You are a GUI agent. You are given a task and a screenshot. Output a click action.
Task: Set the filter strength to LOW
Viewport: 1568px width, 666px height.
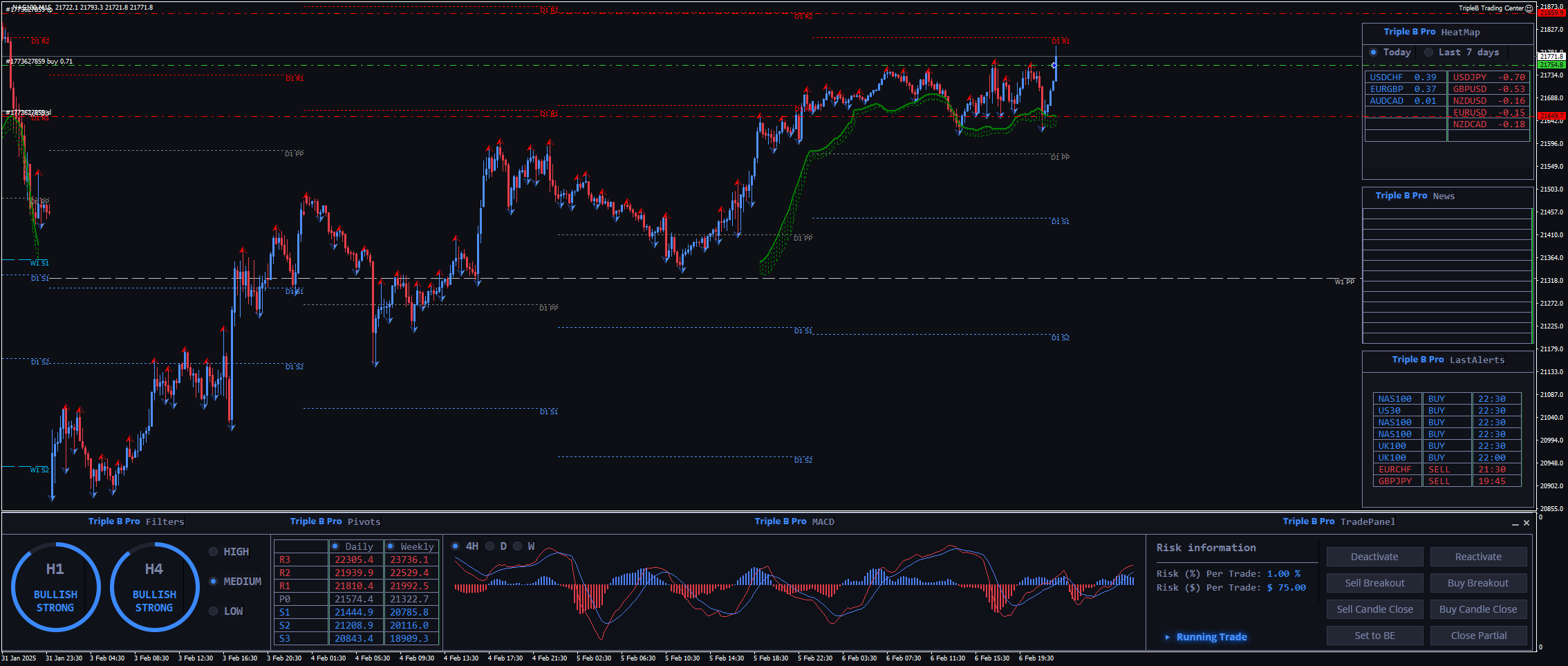tap(214, 611)
